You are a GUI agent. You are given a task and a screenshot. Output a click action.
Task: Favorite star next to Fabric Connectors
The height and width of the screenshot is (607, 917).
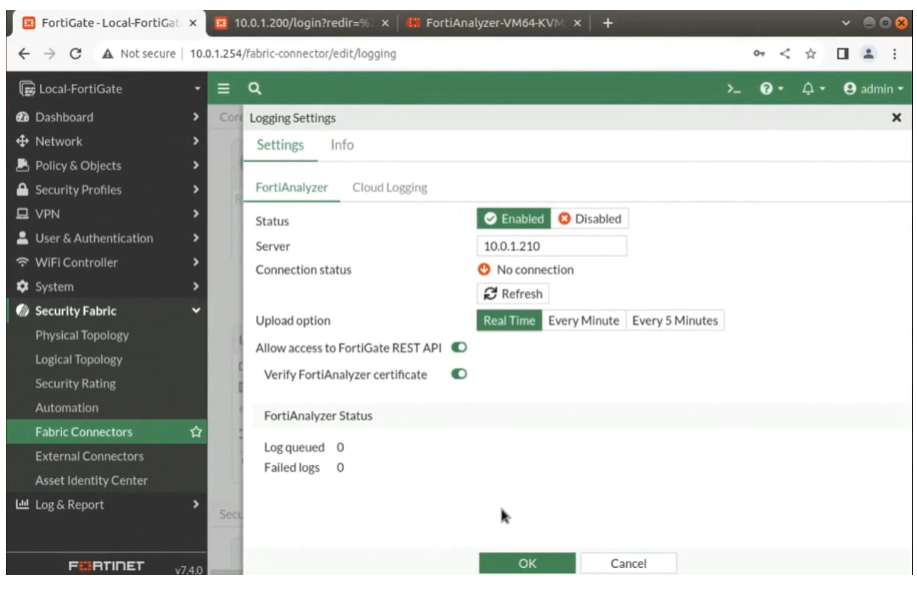[x=196, y=432]
